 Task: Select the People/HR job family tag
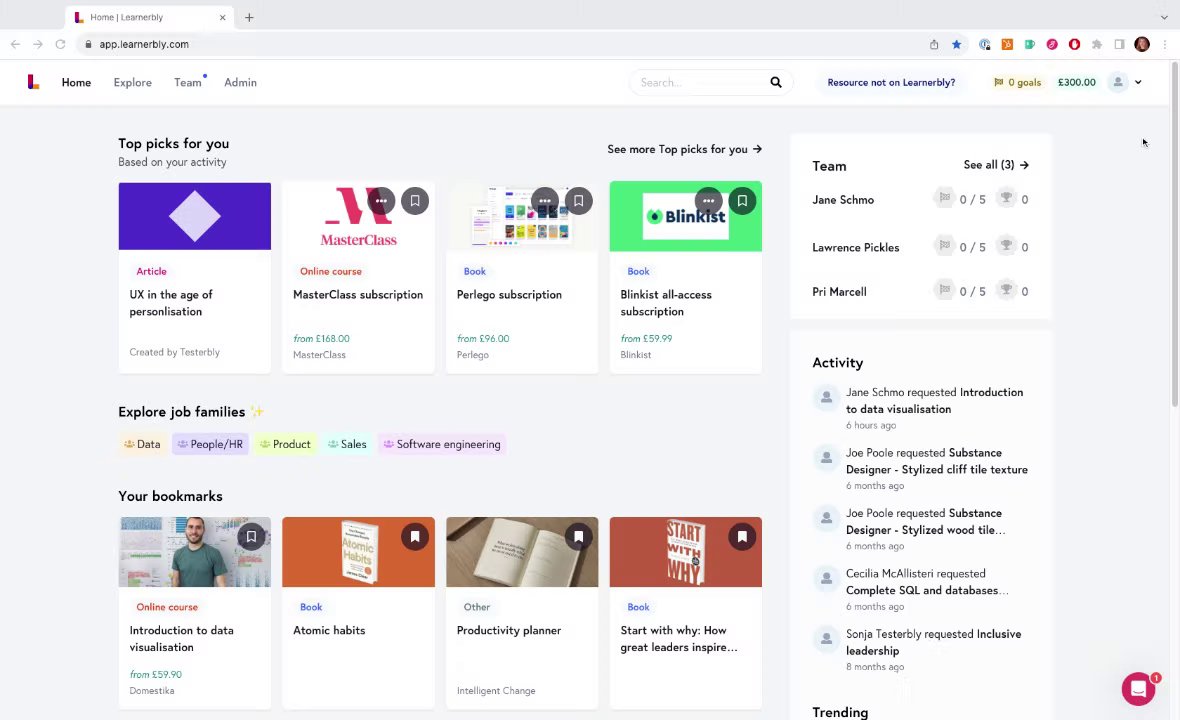pyautogui.click(x=210, y=444)
